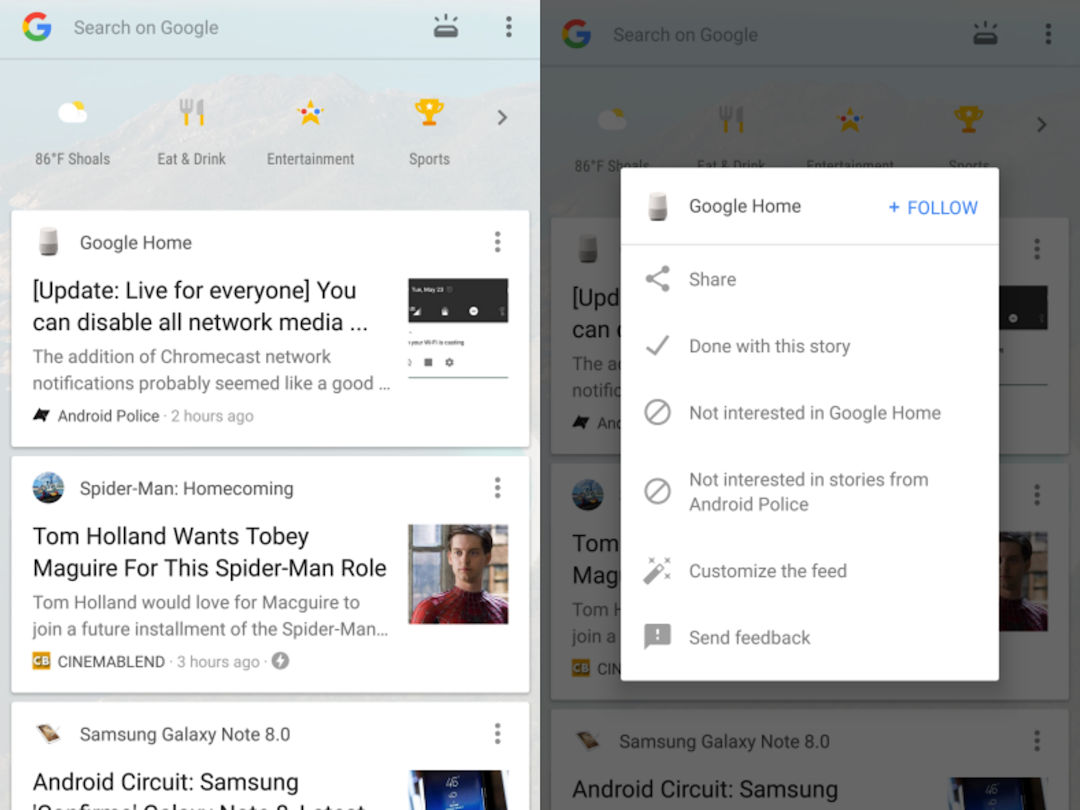This screenshot has width=1080, height=810.
Task: Open Spider-Man: Homecoming card's three-dot menu, left screen
Action: [x=497, y=488]
